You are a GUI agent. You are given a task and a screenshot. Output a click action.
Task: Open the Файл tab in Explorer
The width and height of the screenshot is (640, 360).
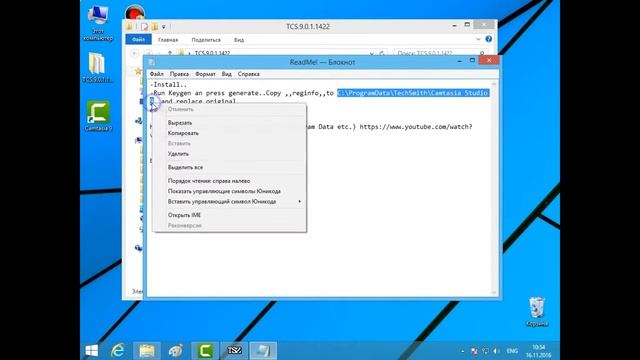pyautogui.click(x=138, y=40)
